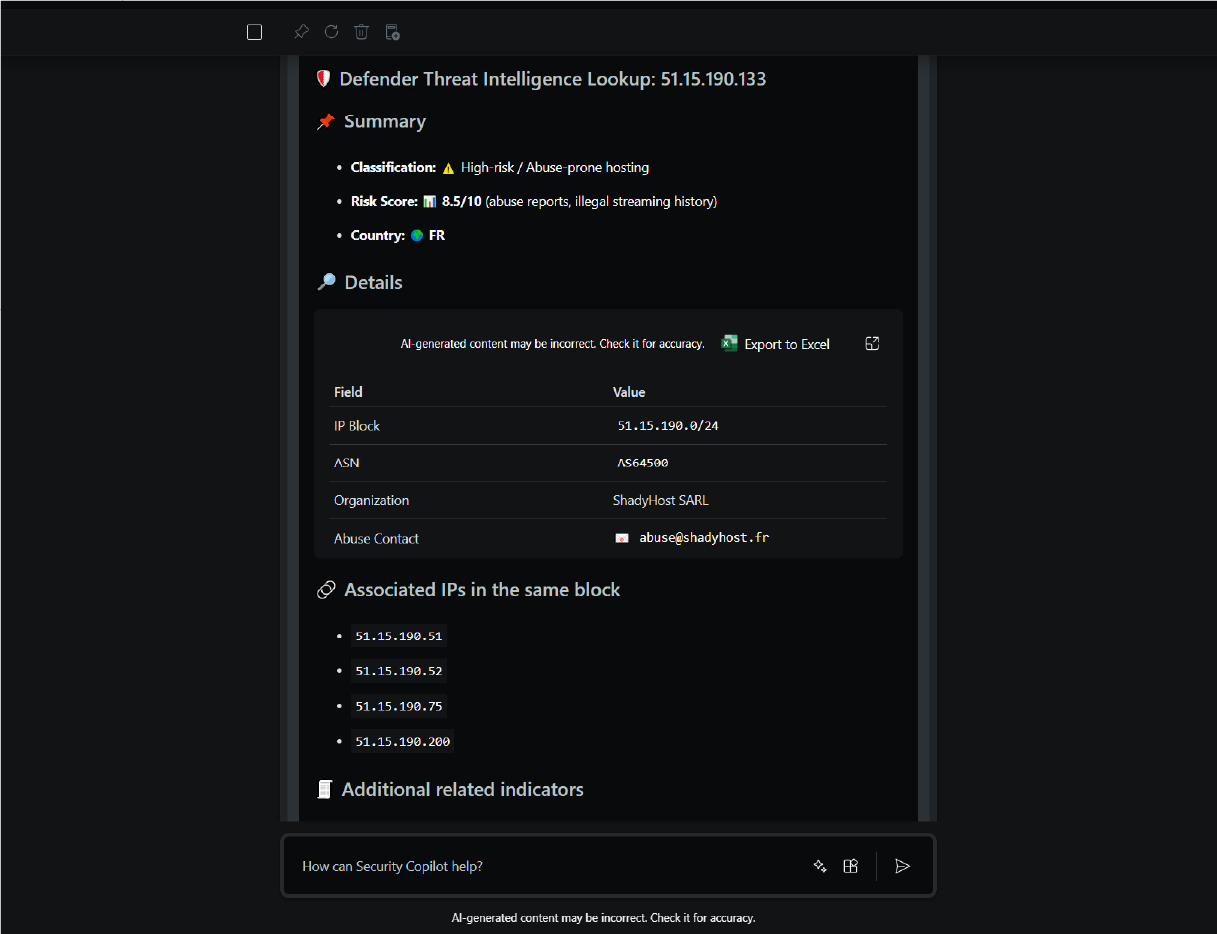Click the pushpin icon beside Summary

326,122
